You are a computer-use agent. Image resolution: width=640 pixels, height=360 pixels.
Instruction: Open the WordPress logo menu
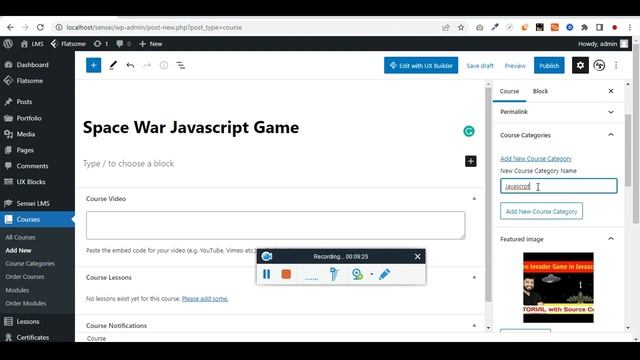(8, 44)
